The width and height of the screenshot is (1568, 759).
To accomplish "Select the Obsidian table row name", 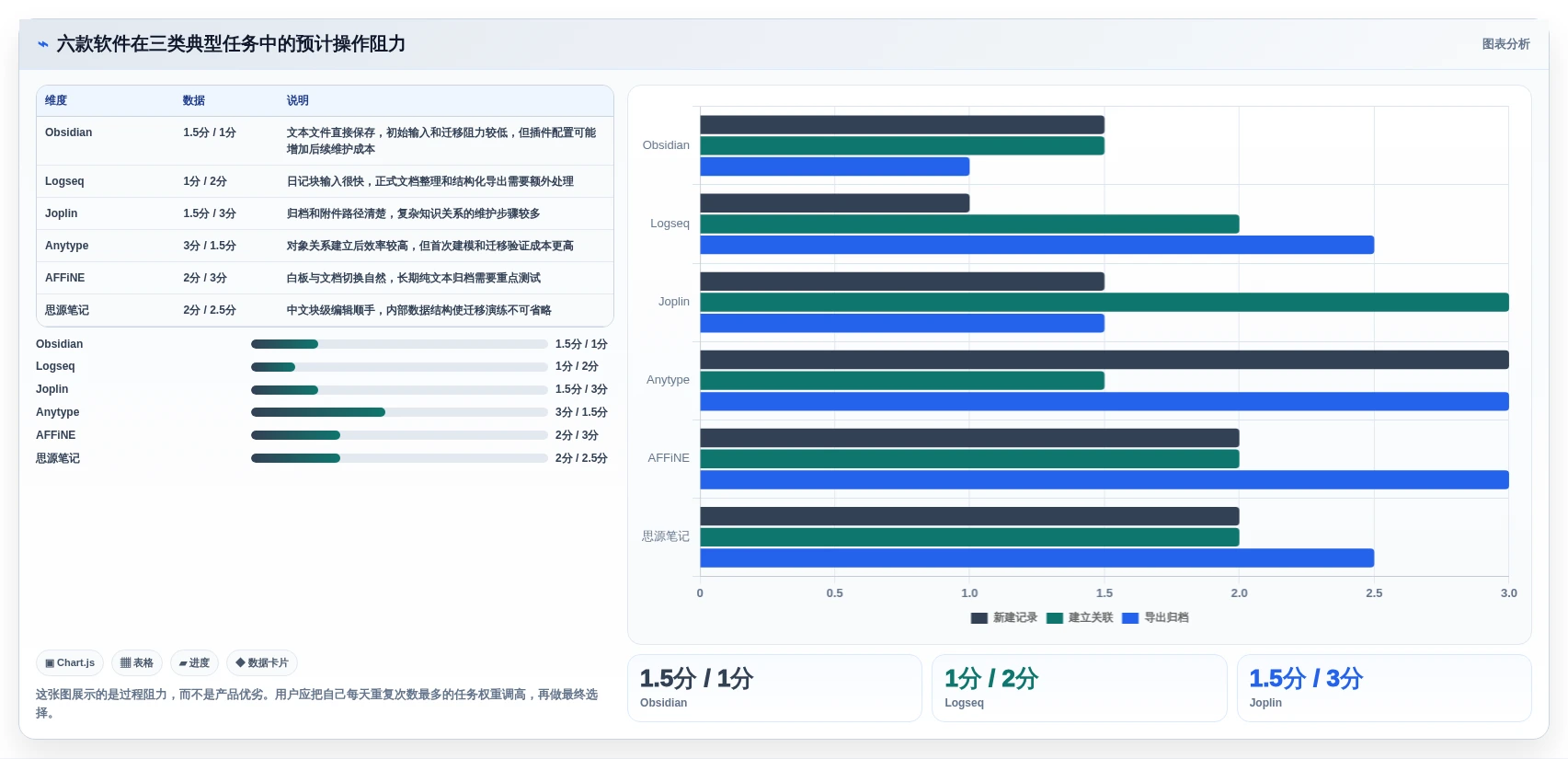I will 69,132.
